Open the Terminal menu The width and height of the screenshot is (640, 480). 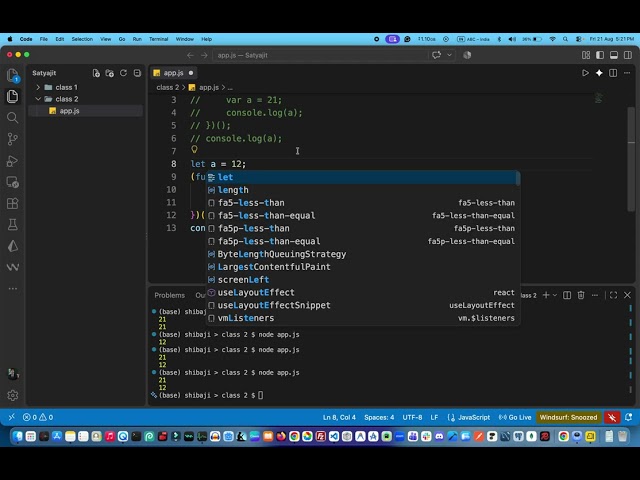158,39
